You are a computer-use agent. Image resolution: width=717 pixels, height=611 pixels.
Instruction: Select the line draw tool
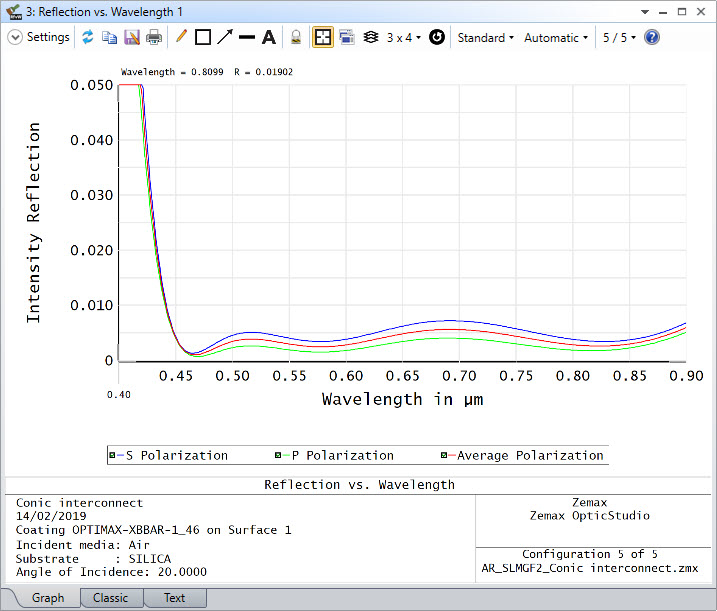(x=247, y=38)
